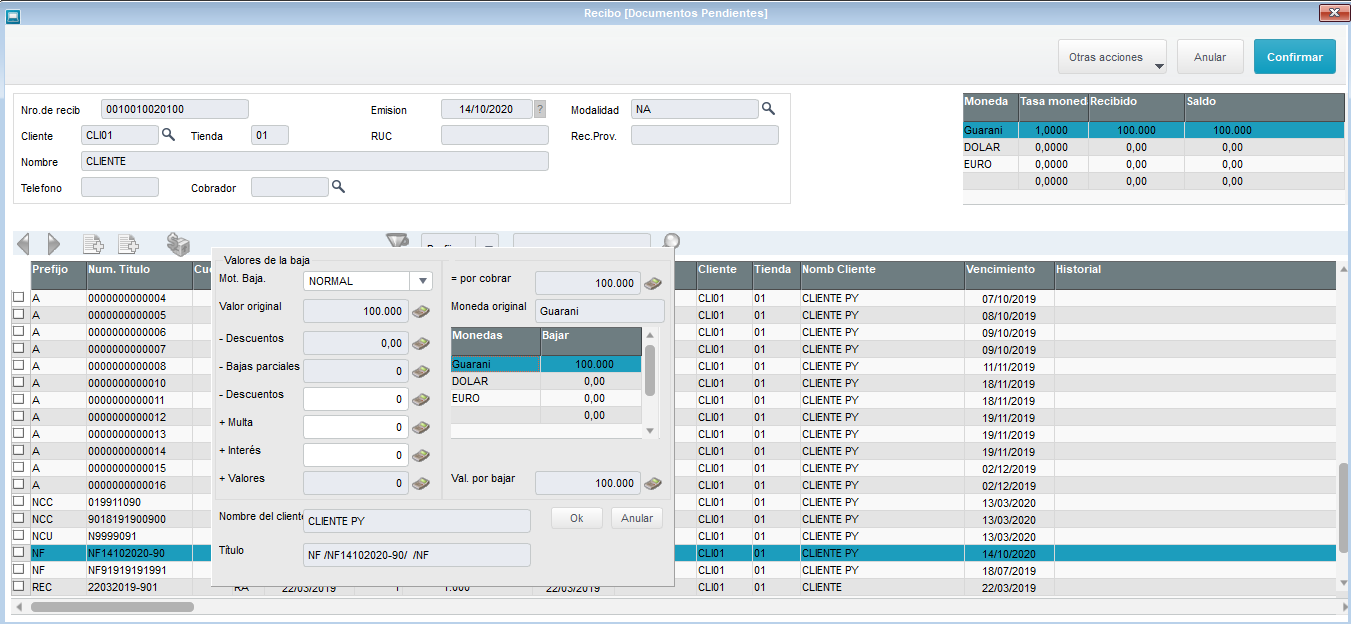Click the Tienda field showing 01
This screenshot has width=1351, height=624.
[270, 135]
